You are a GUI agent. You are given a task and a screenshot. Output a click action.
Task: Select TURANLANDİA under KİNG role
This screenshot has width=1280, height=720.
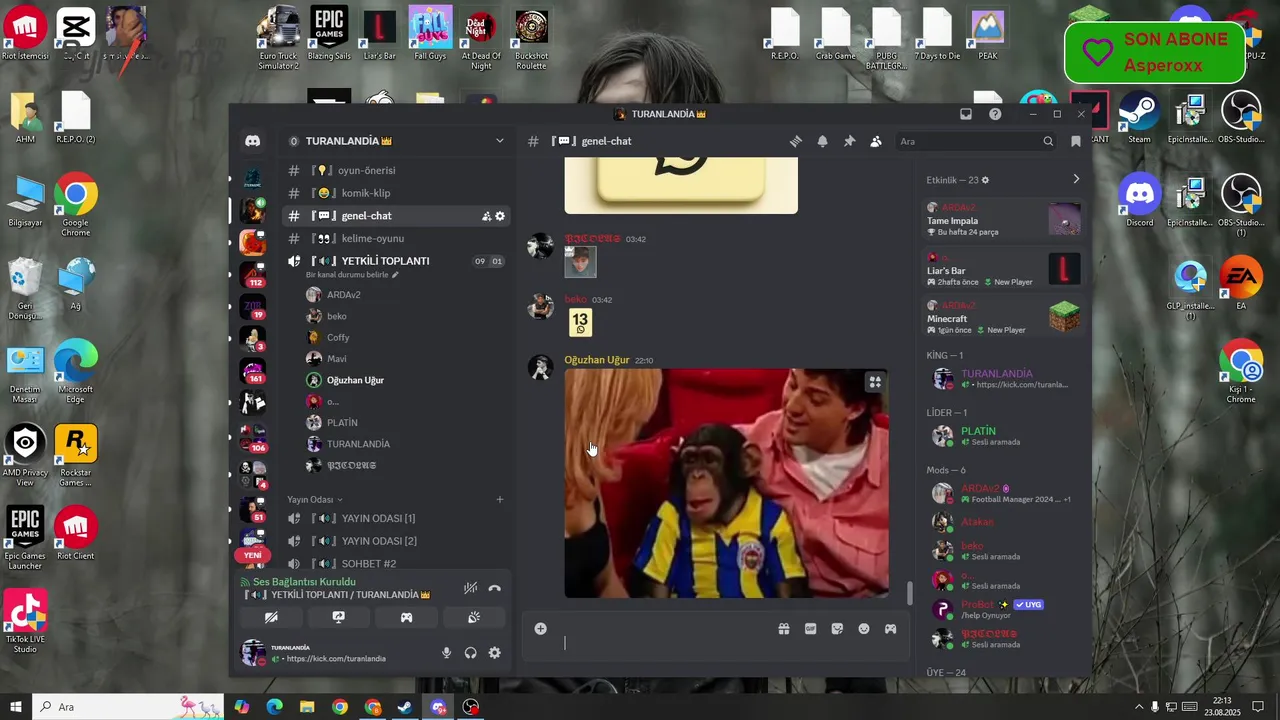tap(1003, 378)
